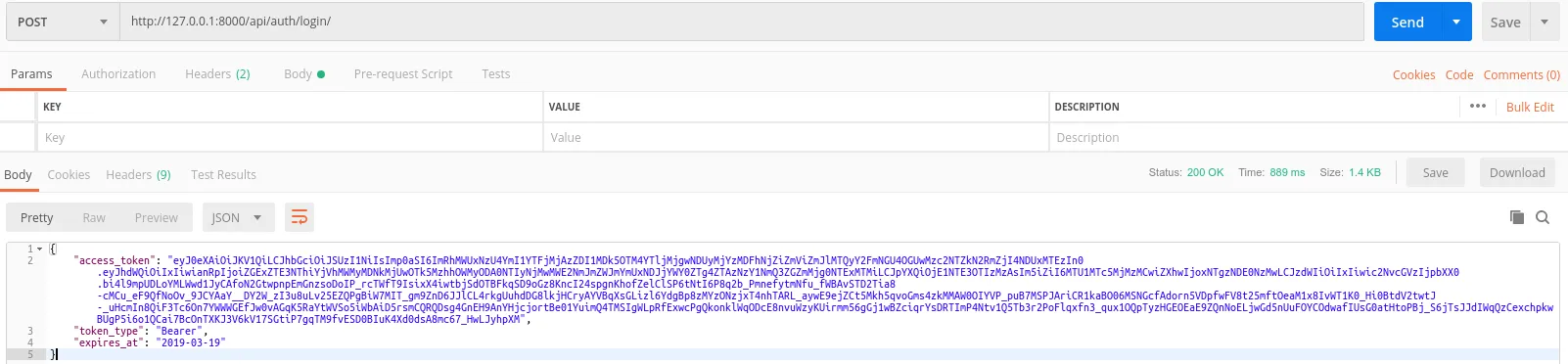Copy response to clipboard icon
Image resolution: width=1568 pixels, height=364 pixels.
pos(1517,217)
